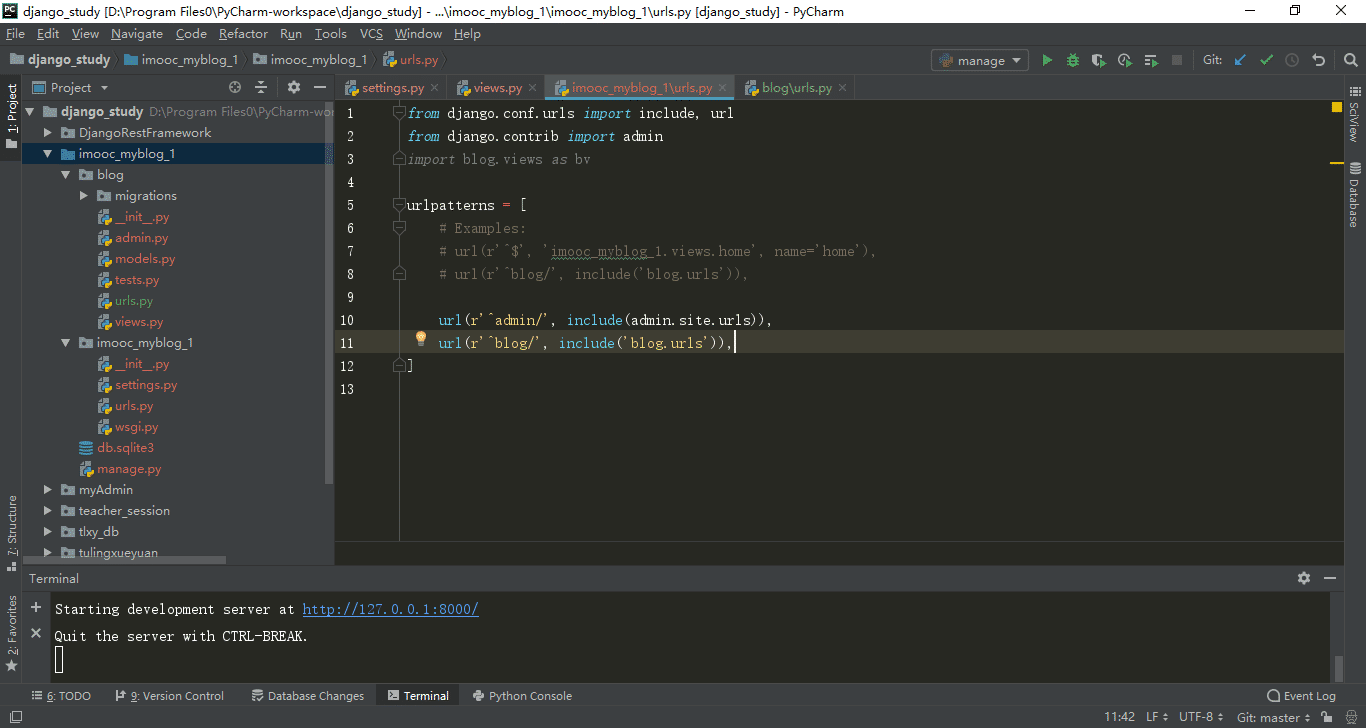This screenshot has height=728, width=1366.
Task: Open Terminal panel settings gear
Action: 1304,578
